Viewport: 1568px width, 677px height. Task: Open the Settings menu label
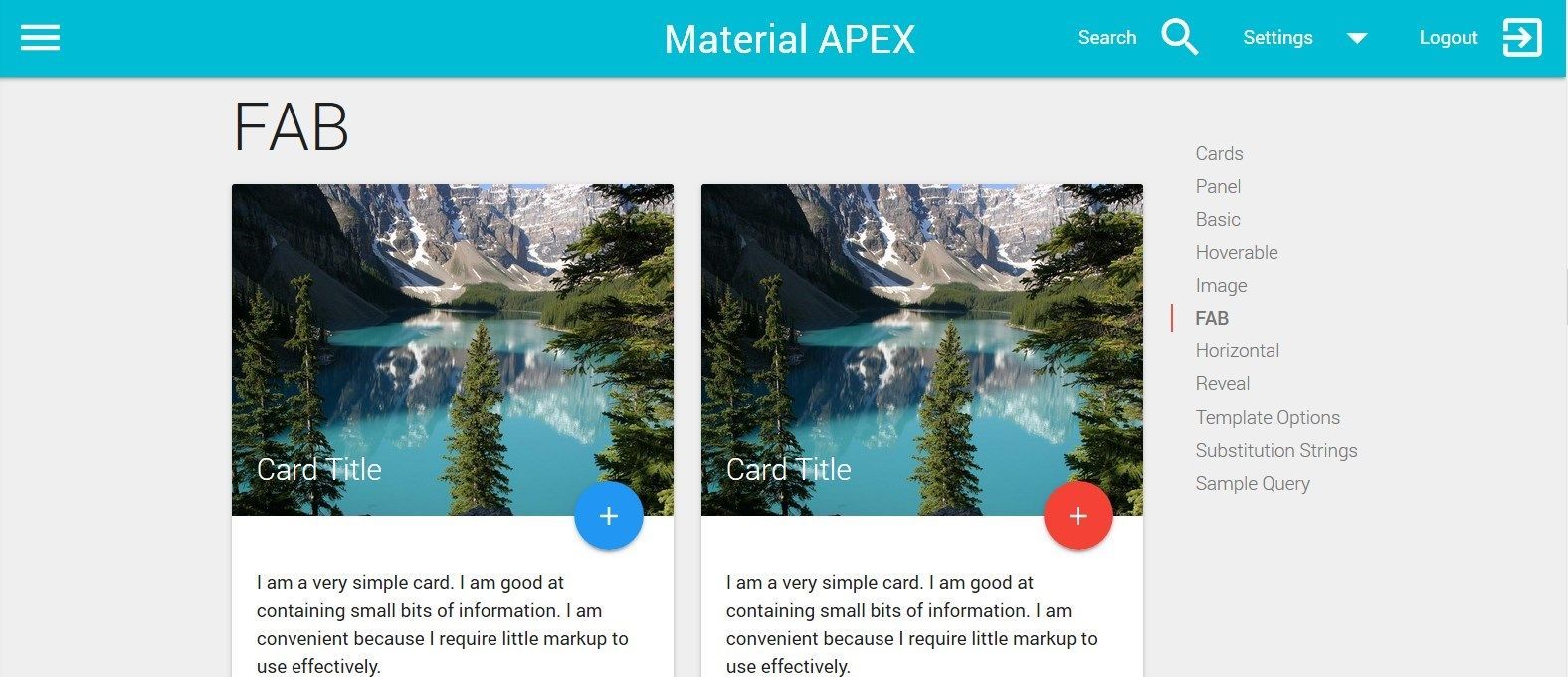1277,38
